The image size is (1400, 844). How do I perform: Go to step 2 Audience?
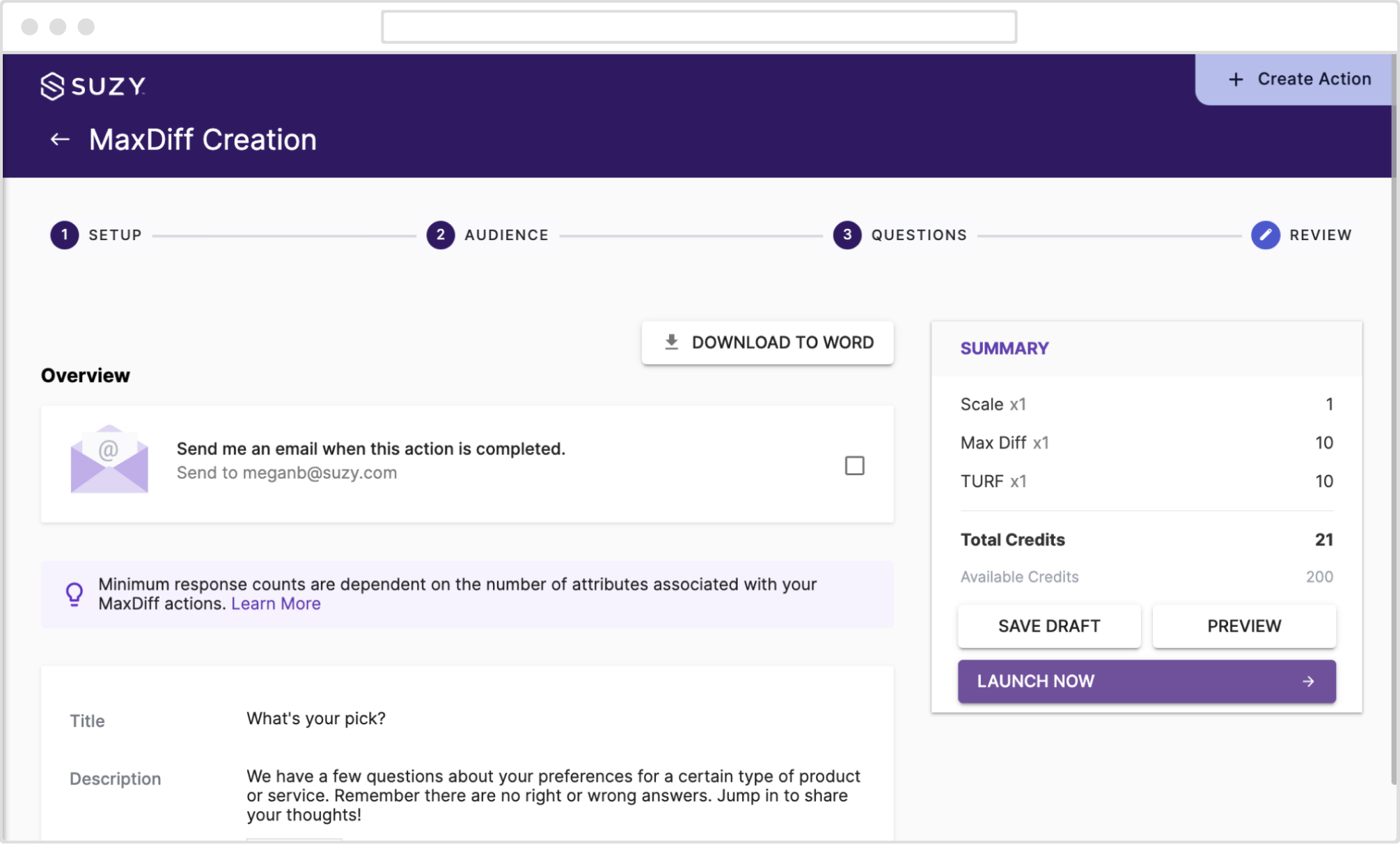441,235
